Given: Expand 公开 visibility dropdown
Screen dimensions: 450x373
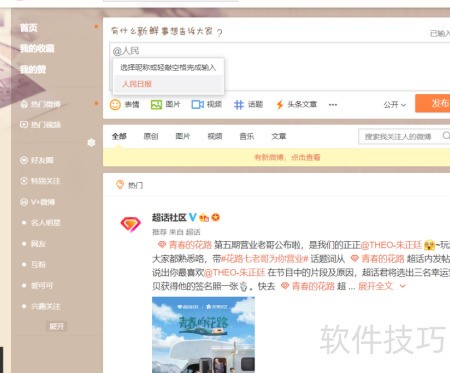Looking at the screenshot, I should pos(394,105).
